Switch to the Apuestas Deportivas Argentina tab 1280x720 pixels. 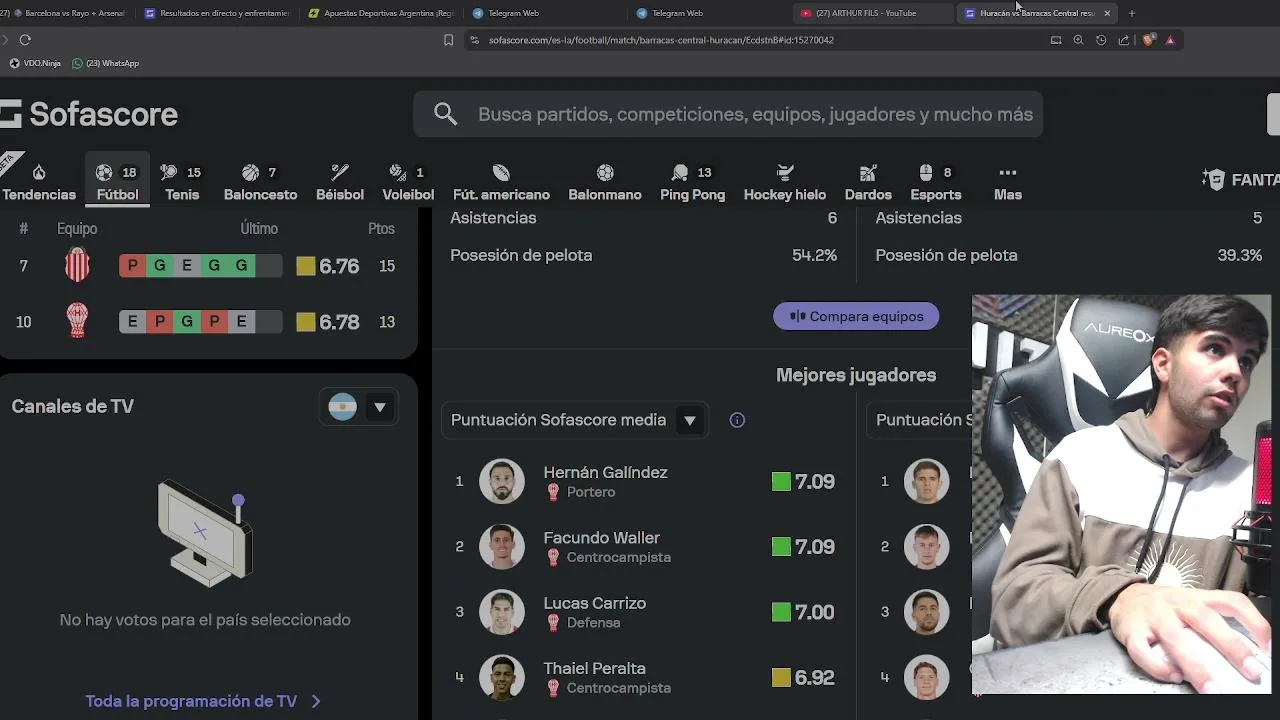(x=381, y=13)
